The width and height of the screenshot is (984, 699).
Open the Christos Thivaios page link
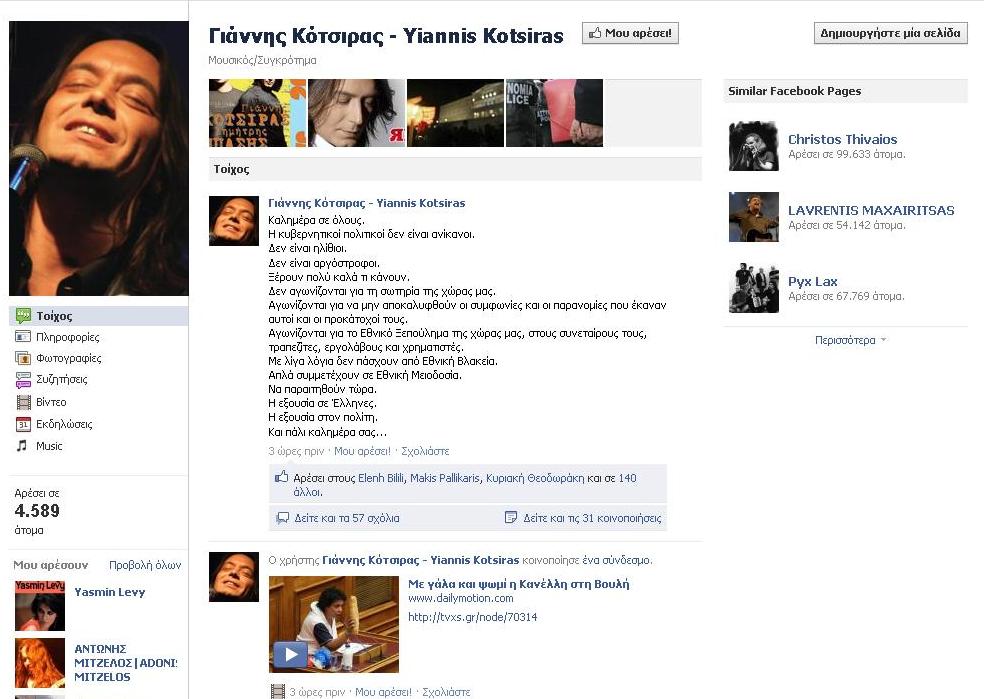[842, 139]
